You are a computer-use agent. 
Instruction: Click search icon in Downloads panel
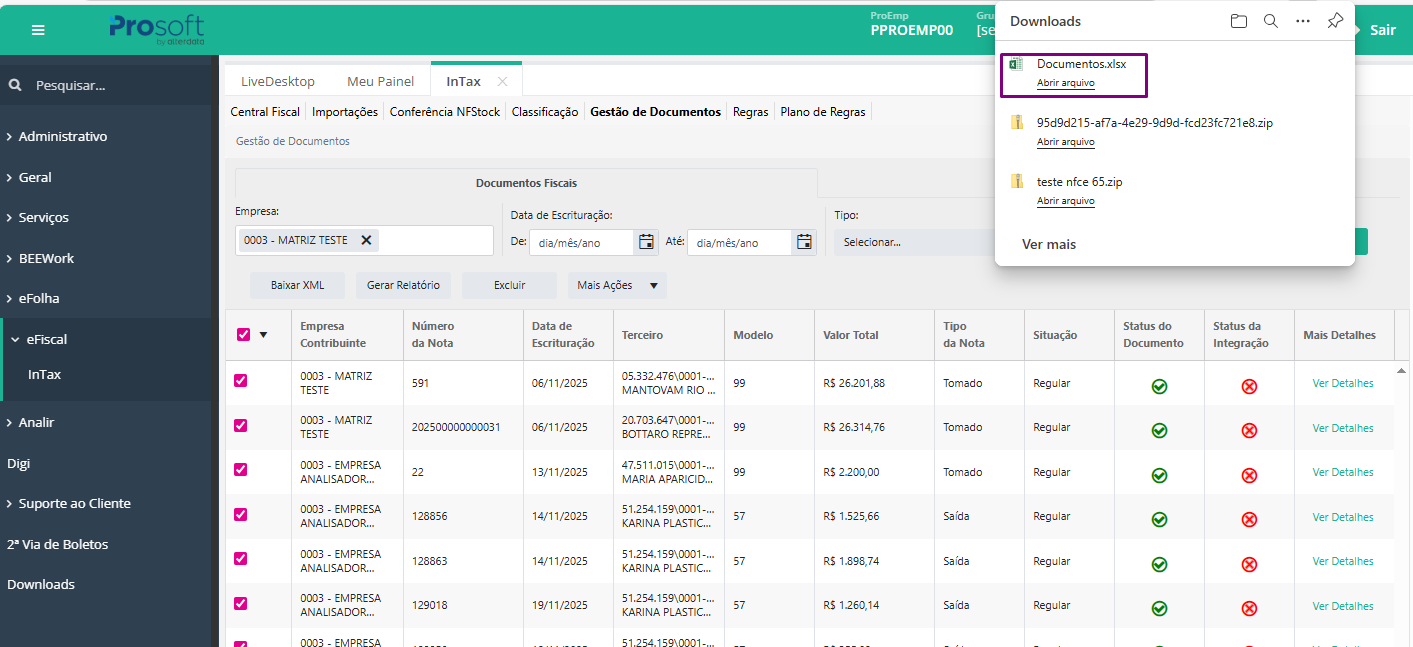[1270, 21]
